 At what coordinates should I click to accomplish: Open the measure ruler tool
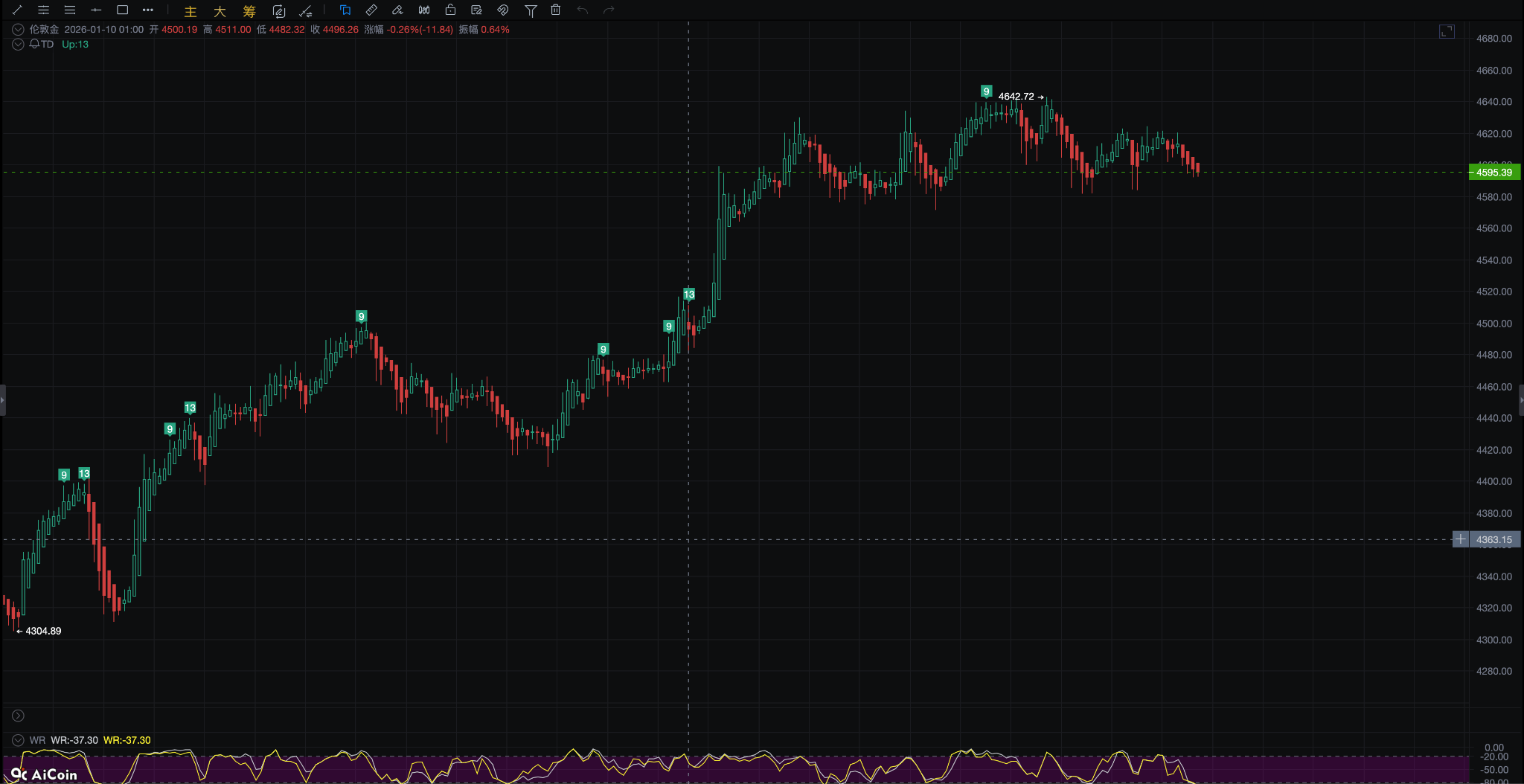pos(371,10)
